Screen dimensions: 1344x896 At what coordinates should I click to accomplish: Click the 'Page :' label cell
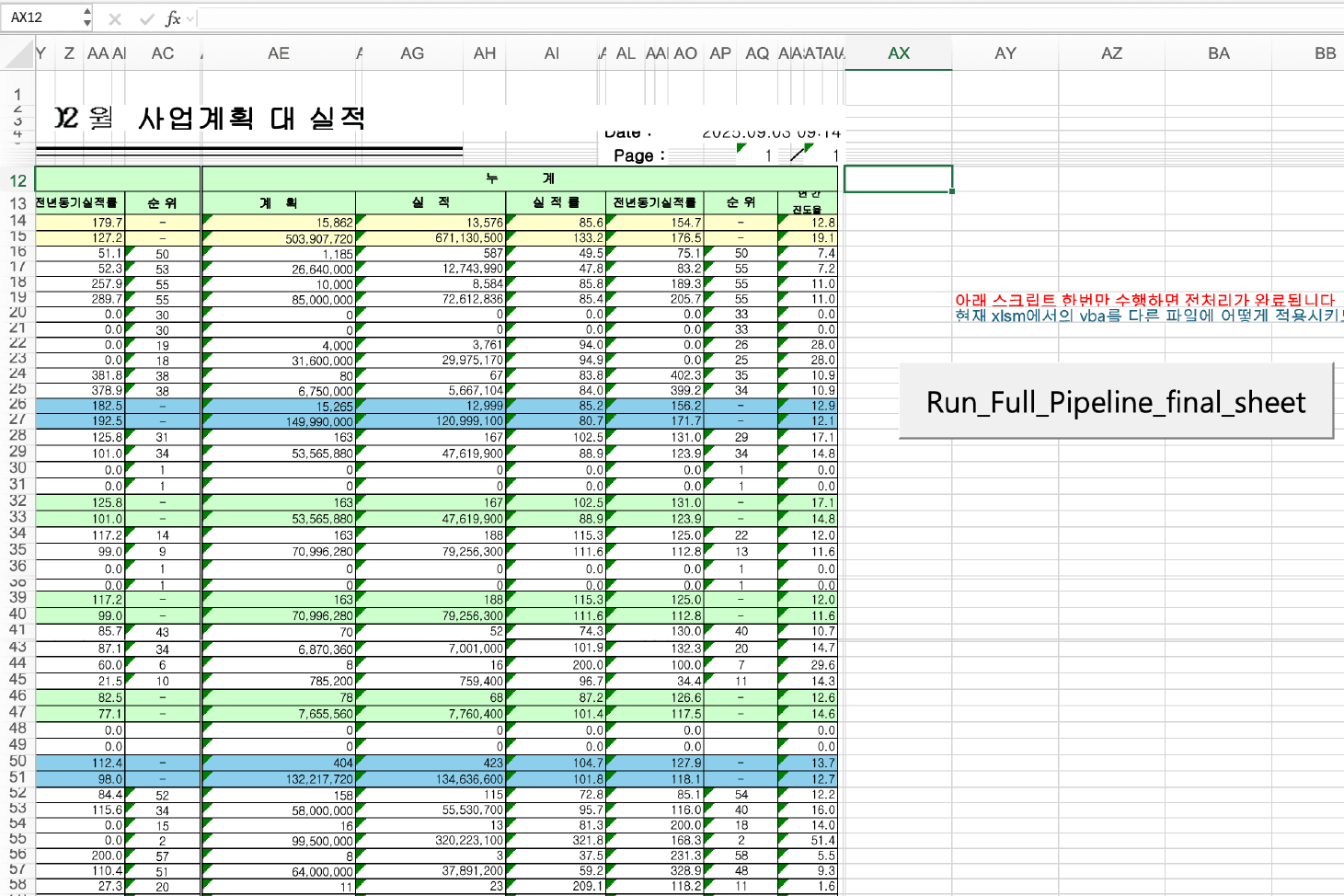click(x=639, y=155)
